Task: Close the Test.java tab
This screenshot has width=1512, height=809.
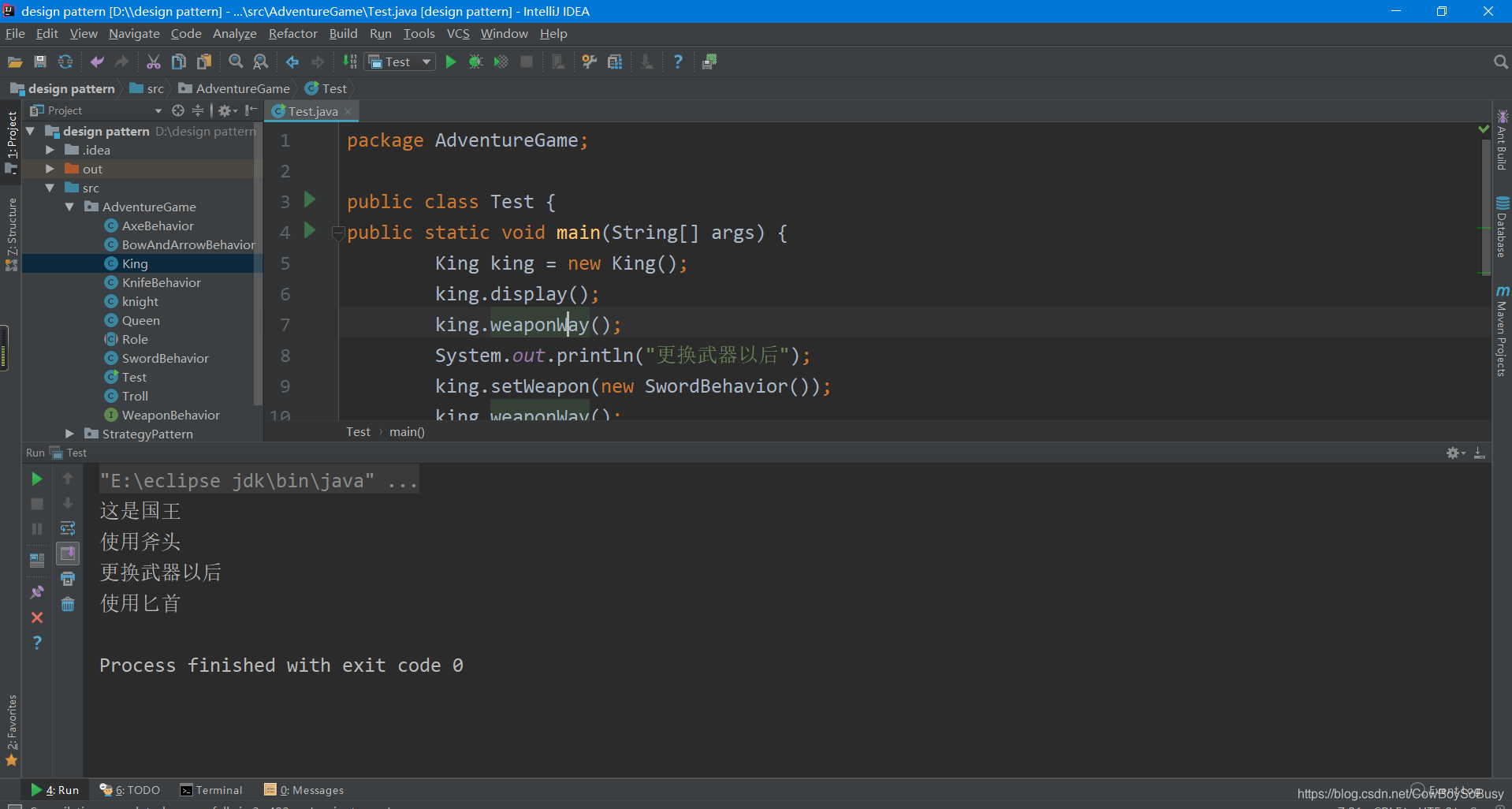Action: [x=348, y=112]
